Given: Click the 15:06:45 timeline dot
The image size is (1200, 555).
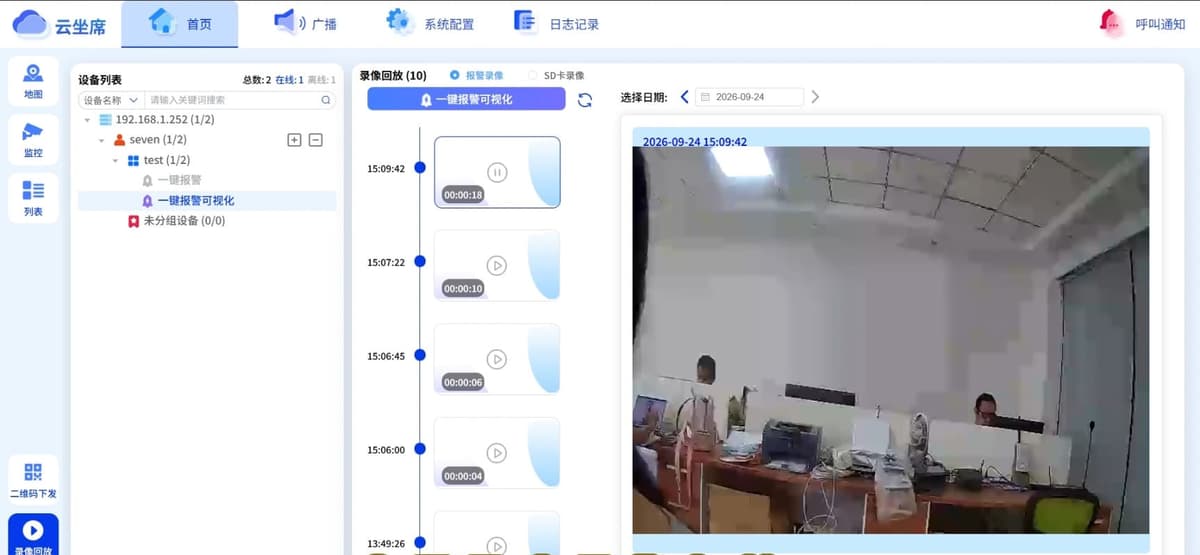Looking at the screenshot, I should (x=420, y=356).
